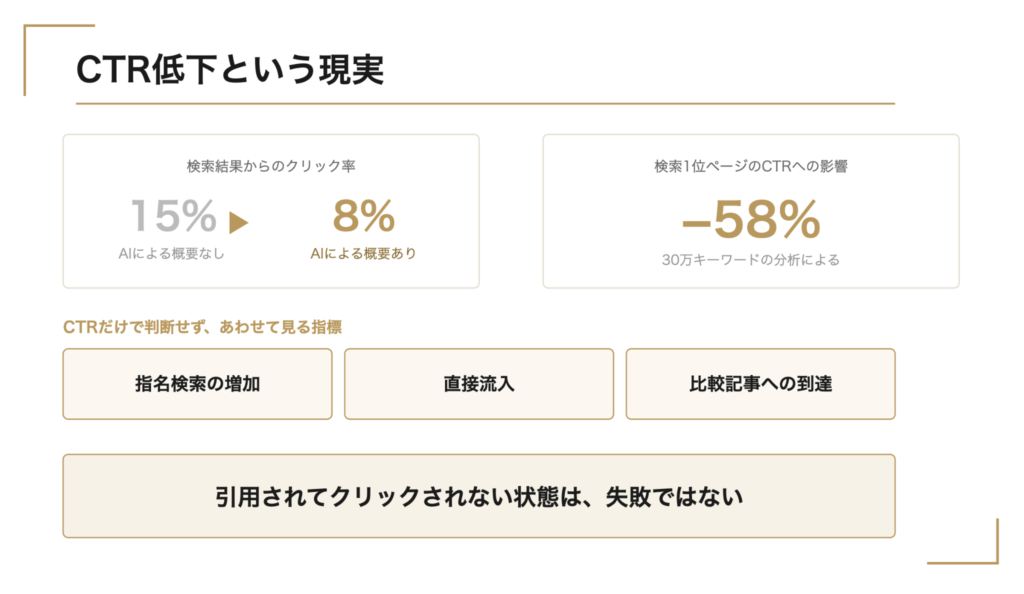Click the slide title CTR低下という現実
This screenshot has width=1024, height=594.
point(230,69)
